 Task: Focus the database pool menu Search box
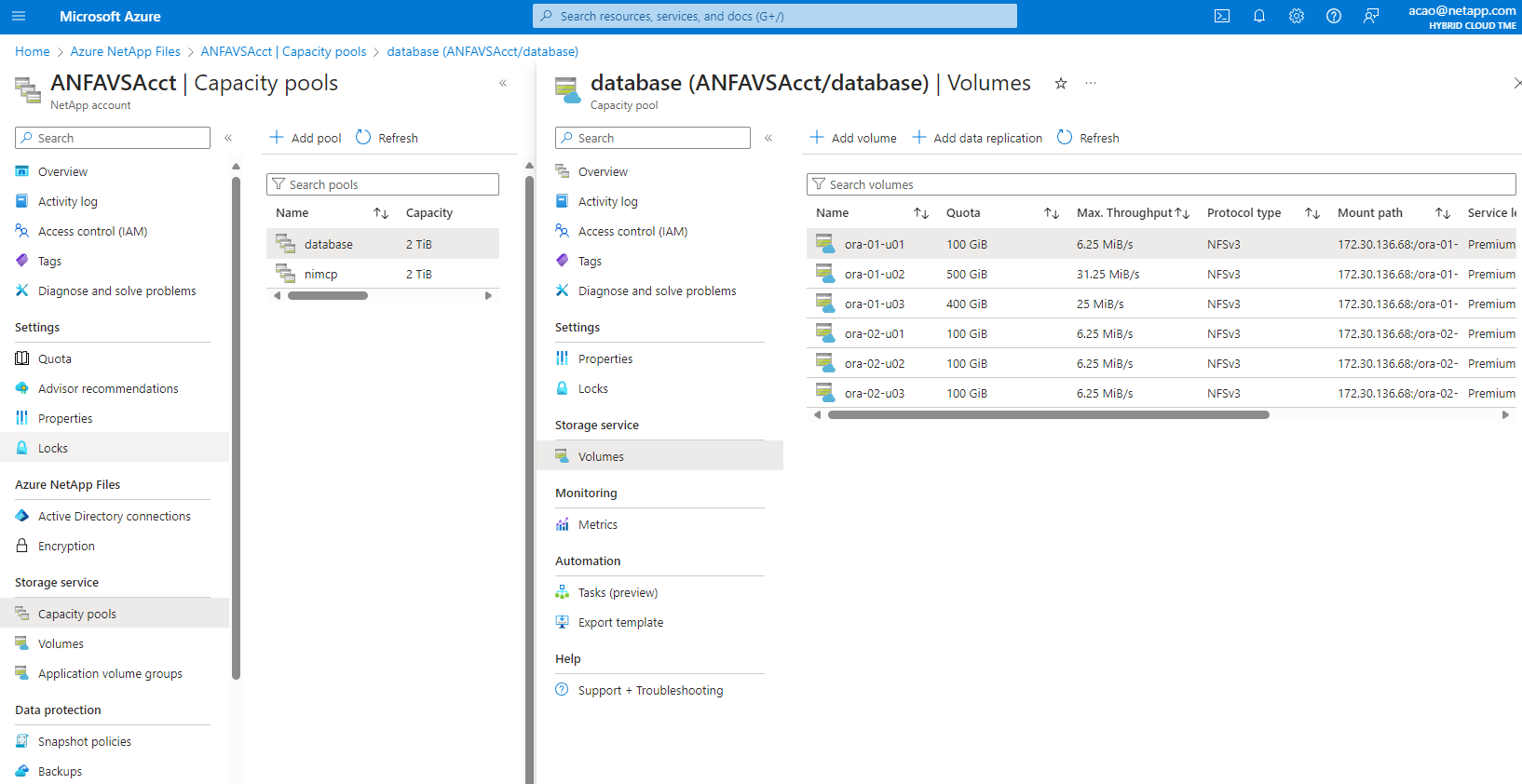653,138
